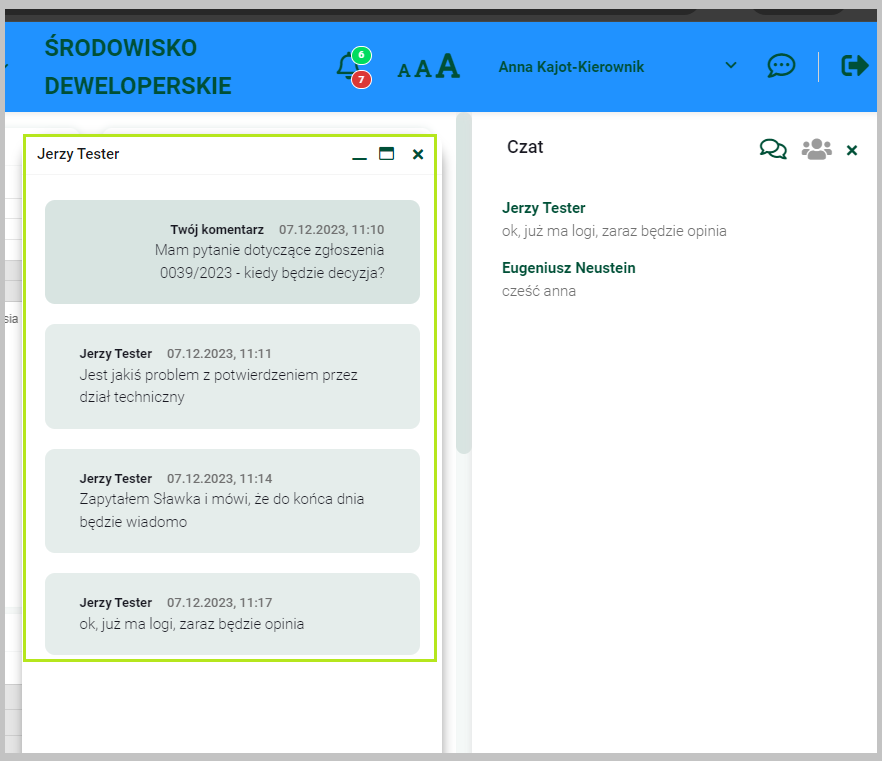Minimize the Jerzy Tester chat window
882x761 pixels.
[x=359, y=155]
